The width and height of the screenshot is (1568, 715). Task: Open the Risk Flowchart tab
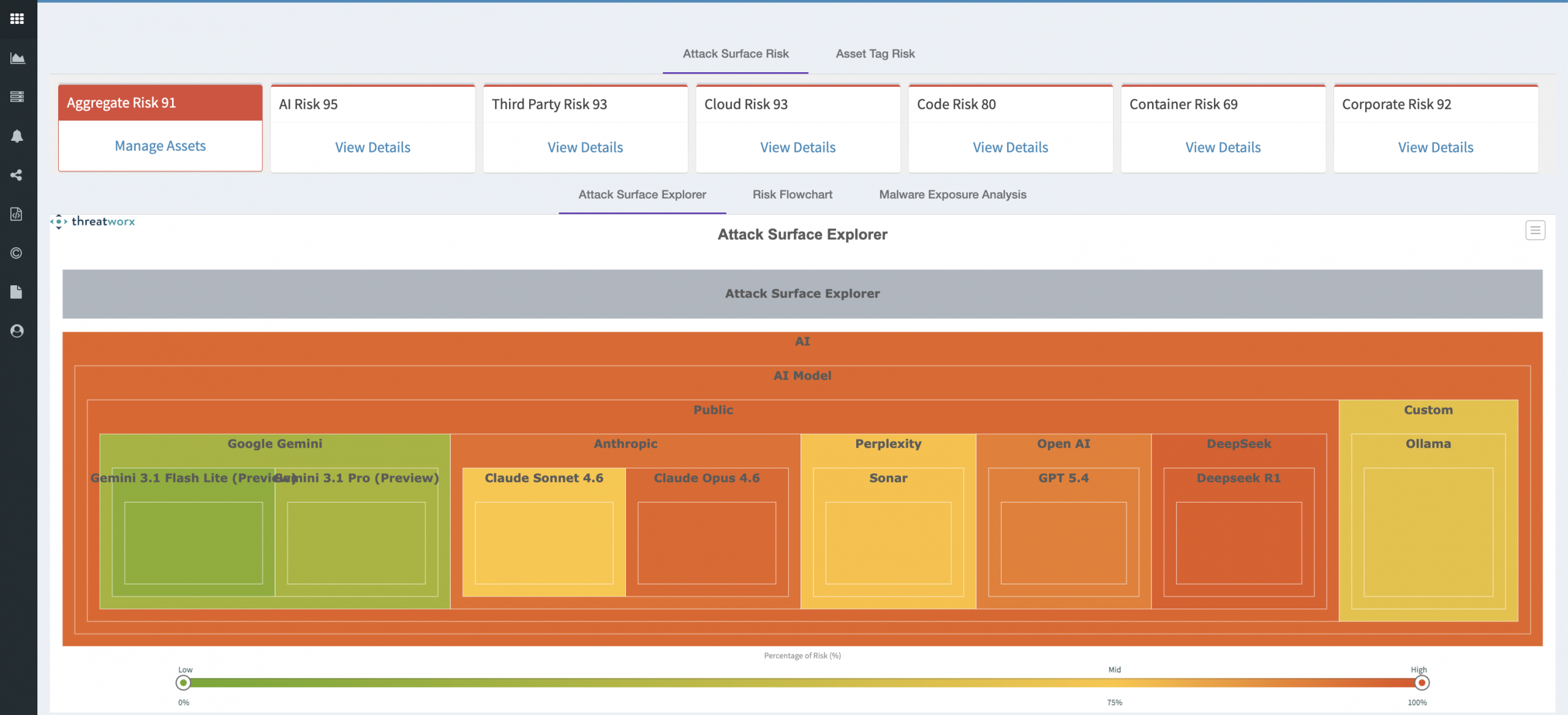click(792, 195)
